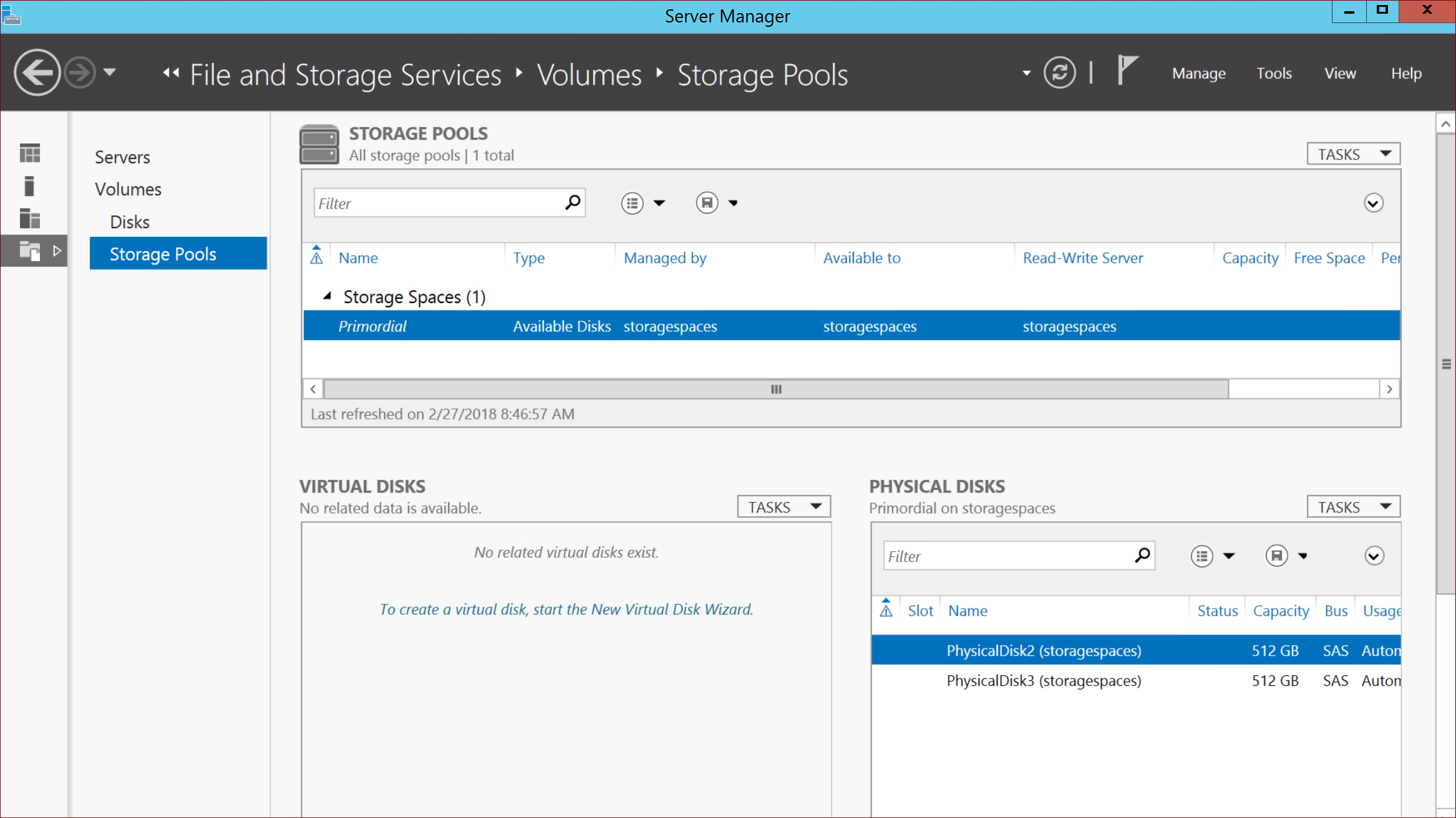This screenshot has width=1456, height=818.
Task: Select All Servers icon in sidebar
Action: (x=29, y=219)
